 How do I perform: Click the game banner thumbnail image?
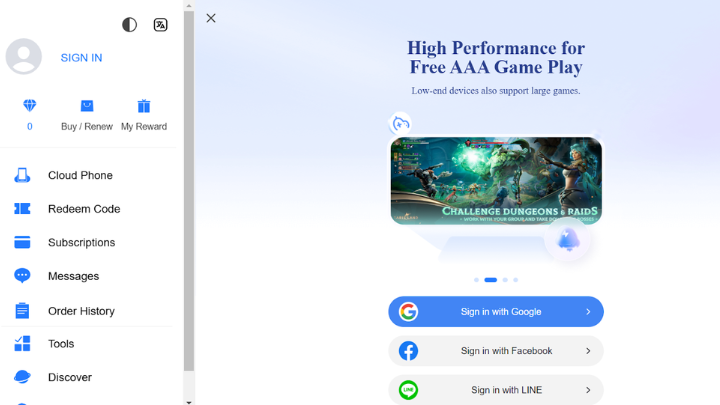click(496, 181)
